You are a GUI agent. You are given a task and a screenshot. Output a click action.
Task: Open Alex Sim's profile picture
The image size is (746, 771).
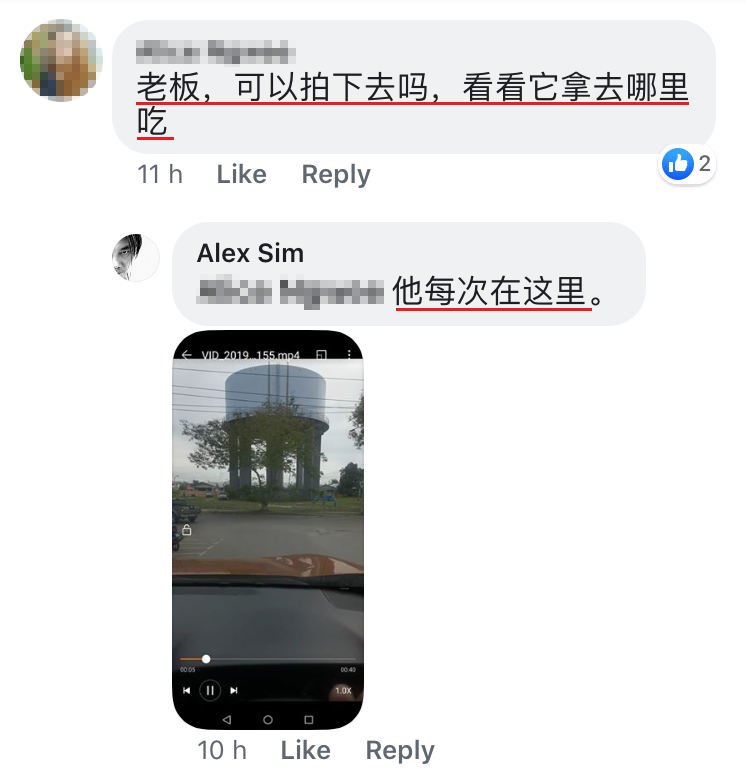click(136, 257)
